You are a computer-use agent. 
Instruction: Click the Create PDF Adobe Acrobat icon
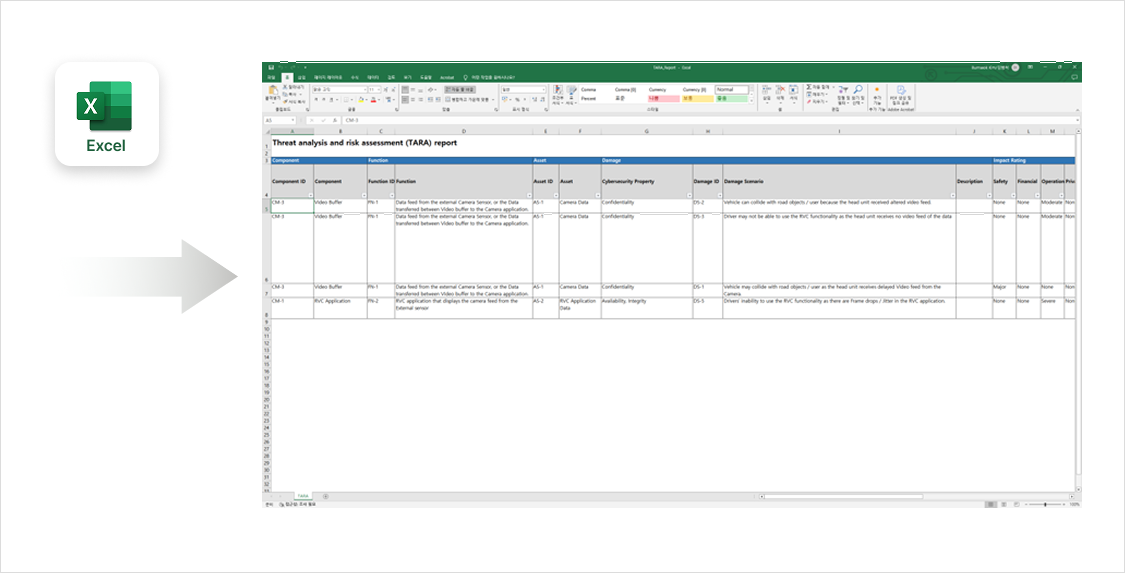(902, 92)
